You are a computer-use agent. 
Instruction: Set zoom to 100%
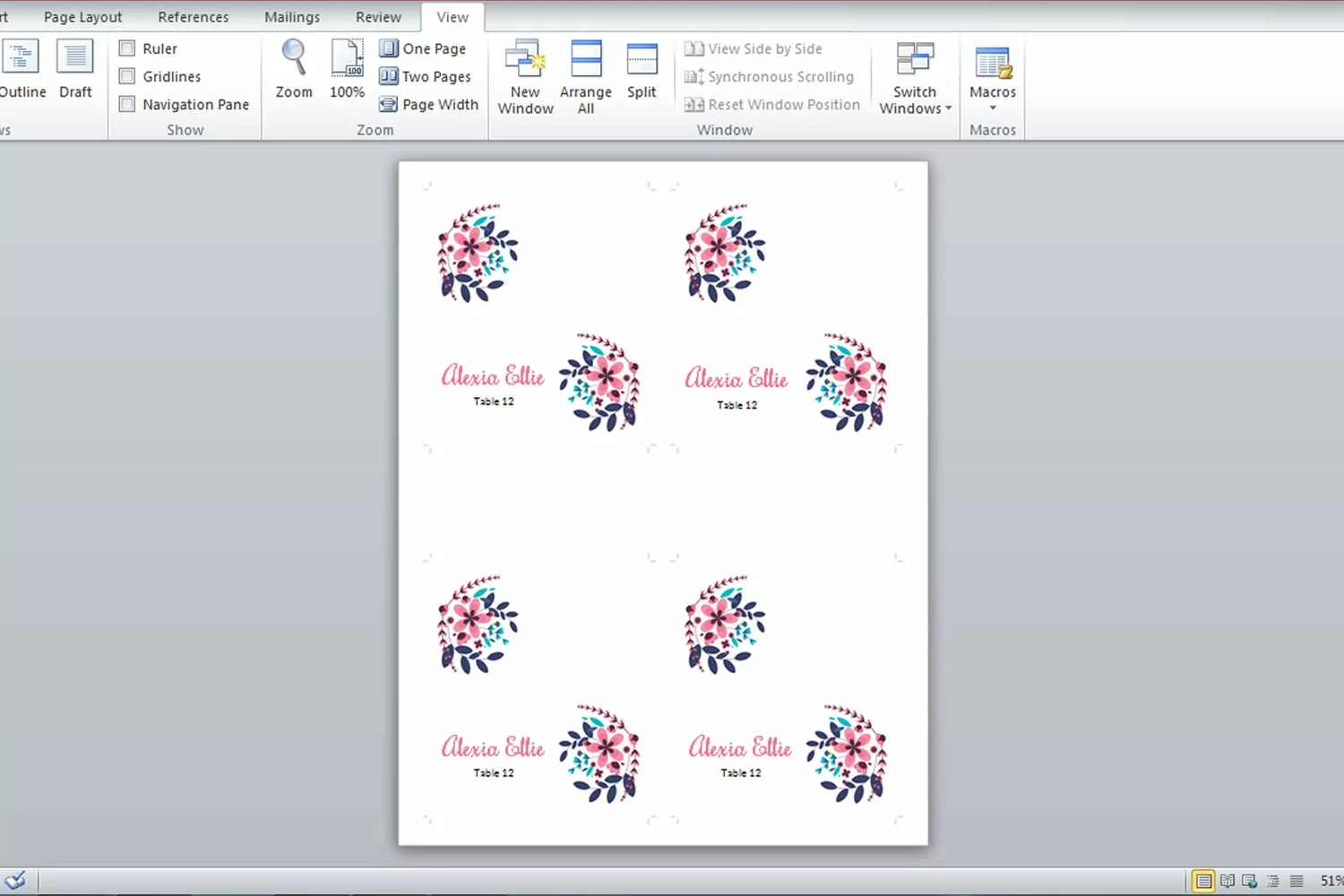(347, 69)
